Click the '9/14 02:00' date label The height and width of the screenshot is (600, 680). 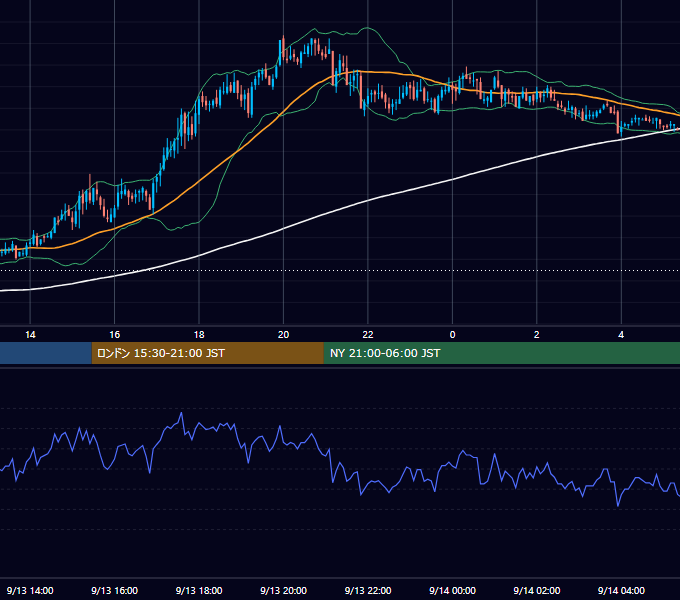[x=536, y=590]
